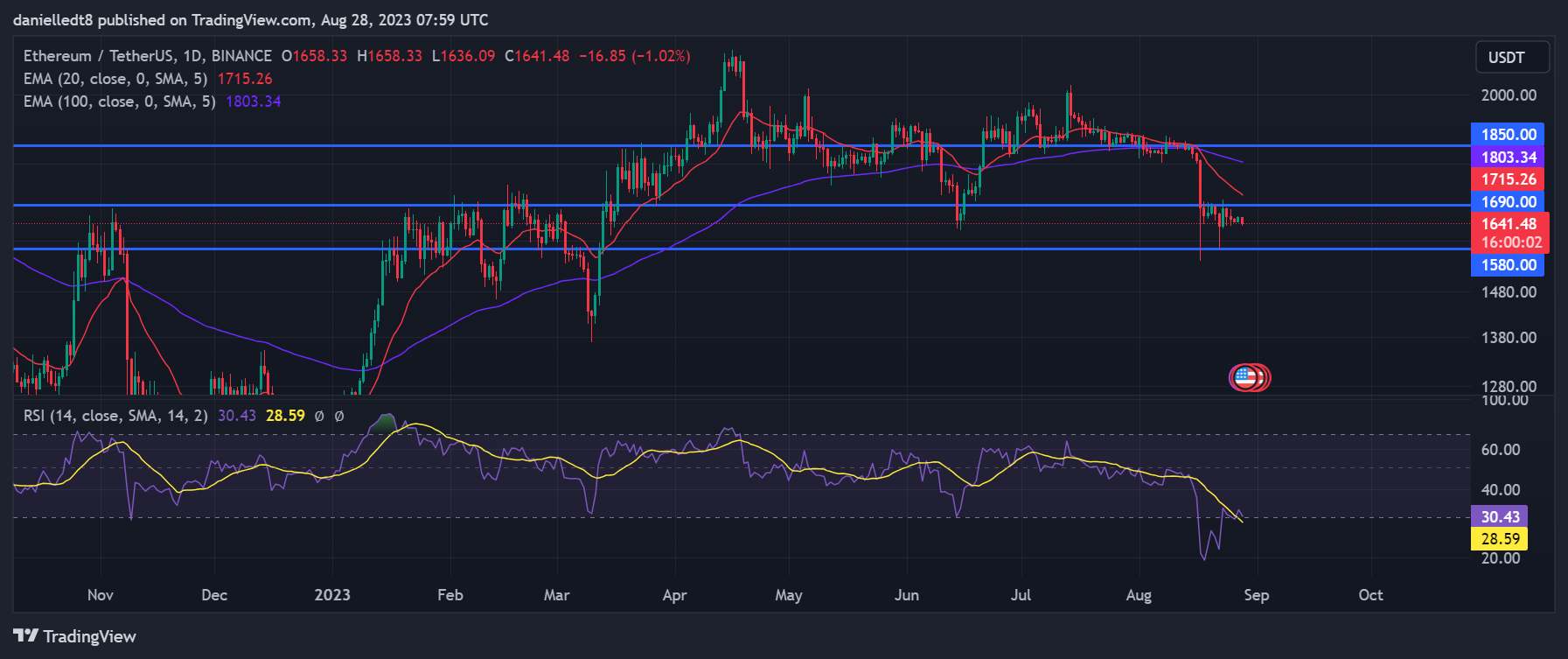Click the RSI moving average label 28.59
This screenshot has width=1568, height=659.
[1499, 539]
